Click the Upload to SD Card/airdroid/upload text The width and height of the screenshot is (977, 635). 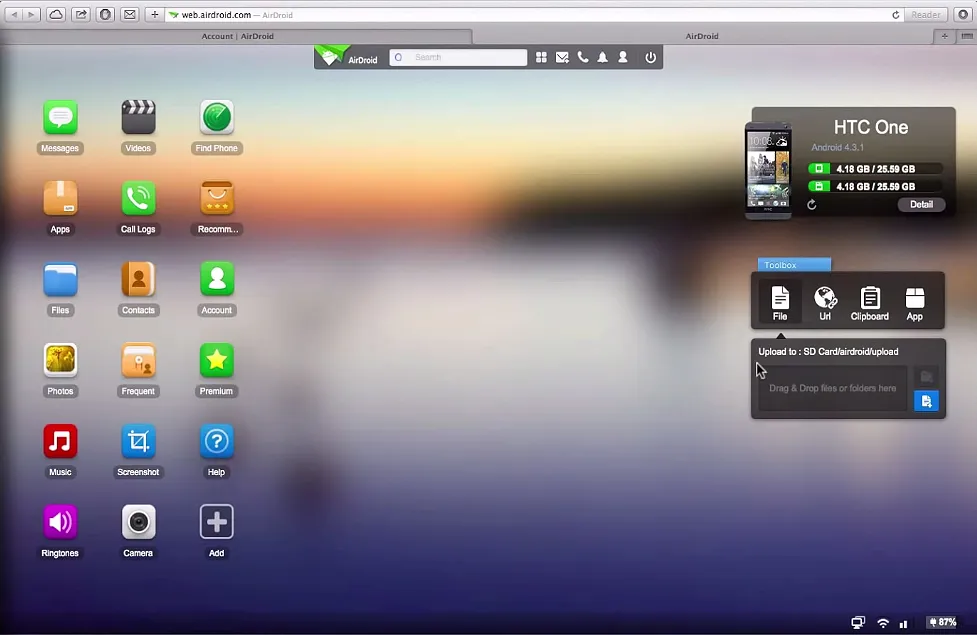[x=828, y=351]
